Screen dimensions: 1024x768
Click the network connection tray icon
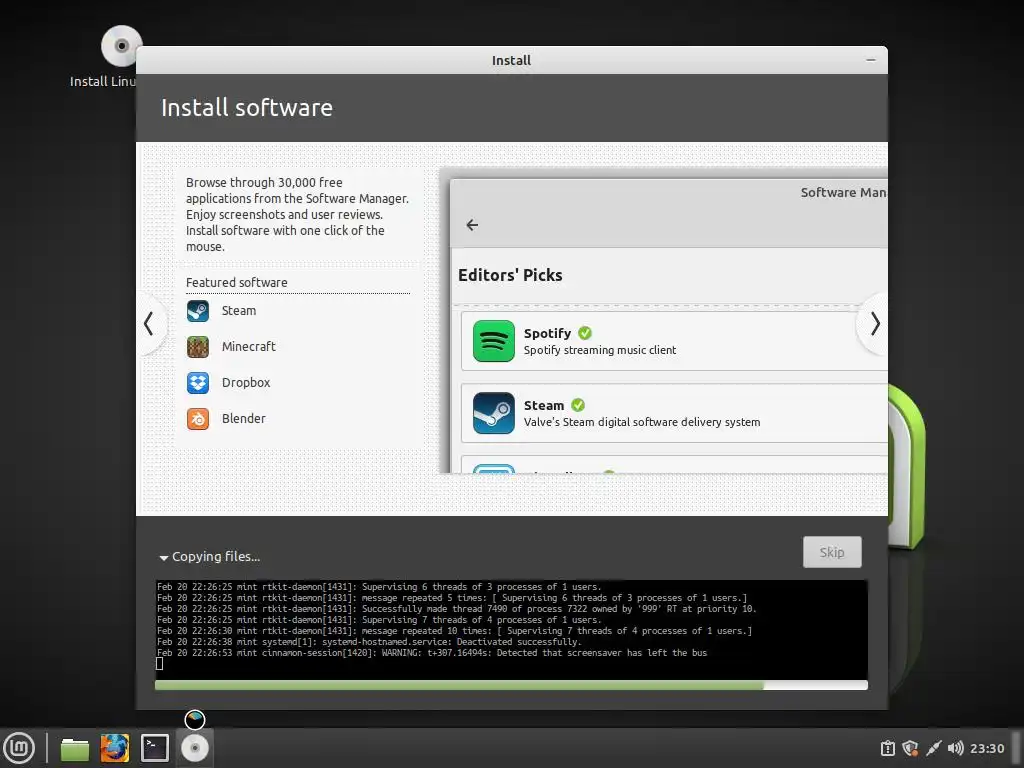click(x=934, y=748)
